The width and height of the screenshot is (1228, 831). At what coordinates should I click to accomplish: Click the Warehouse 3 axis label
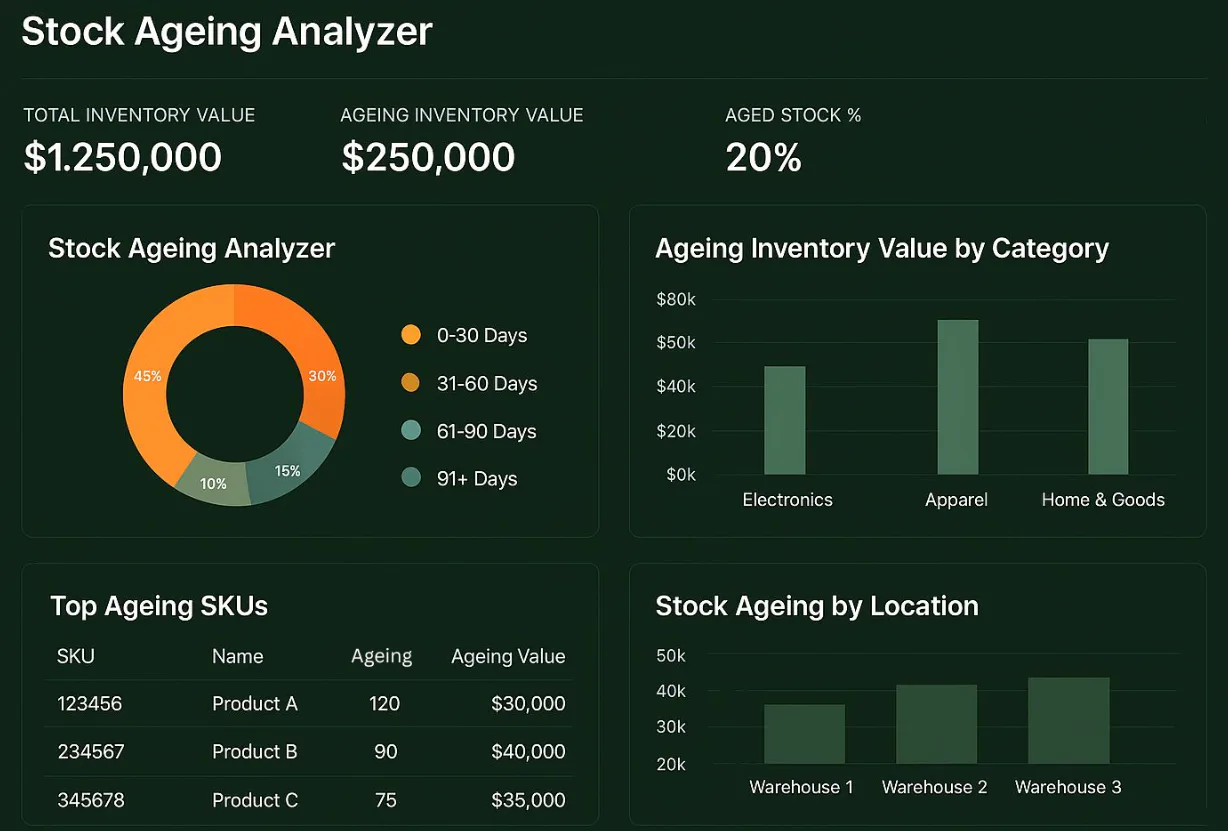tap(1068, 787)
